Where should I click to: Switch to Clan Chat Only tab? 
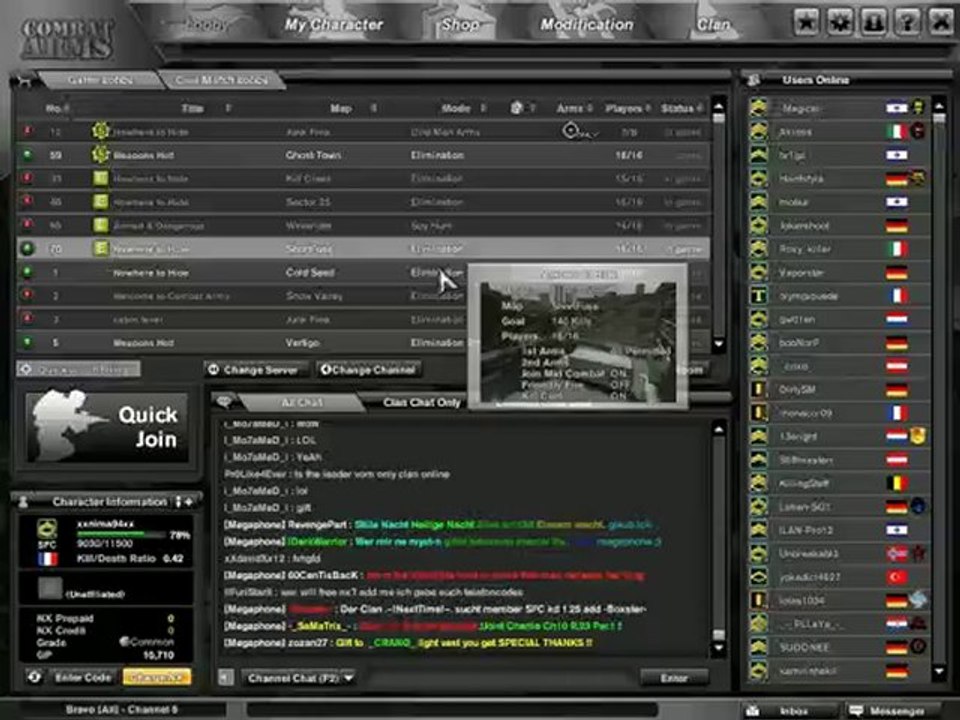(421, 402)
